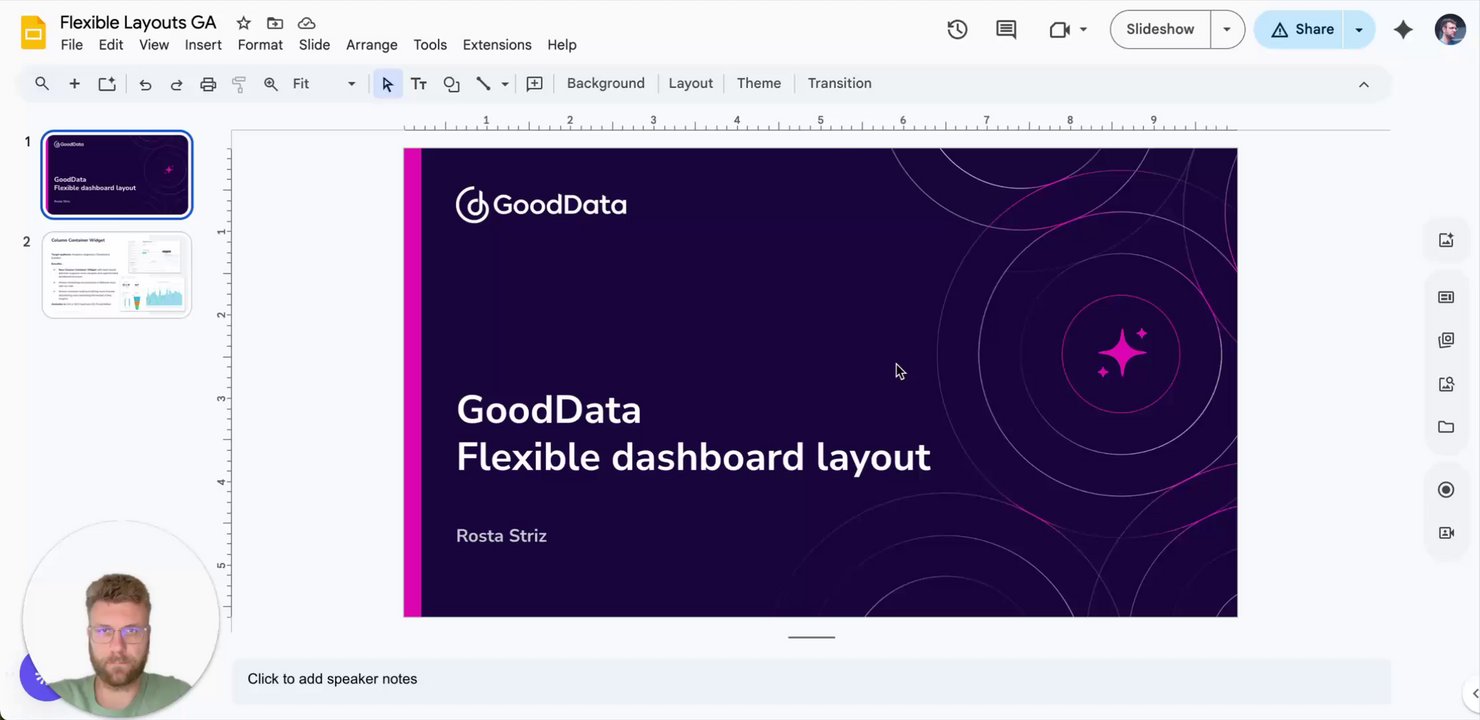This screenshot has width=1480, height=720.
Task: Rename the Flexible Layouts GA title
Action: click(x=138, y=22)
